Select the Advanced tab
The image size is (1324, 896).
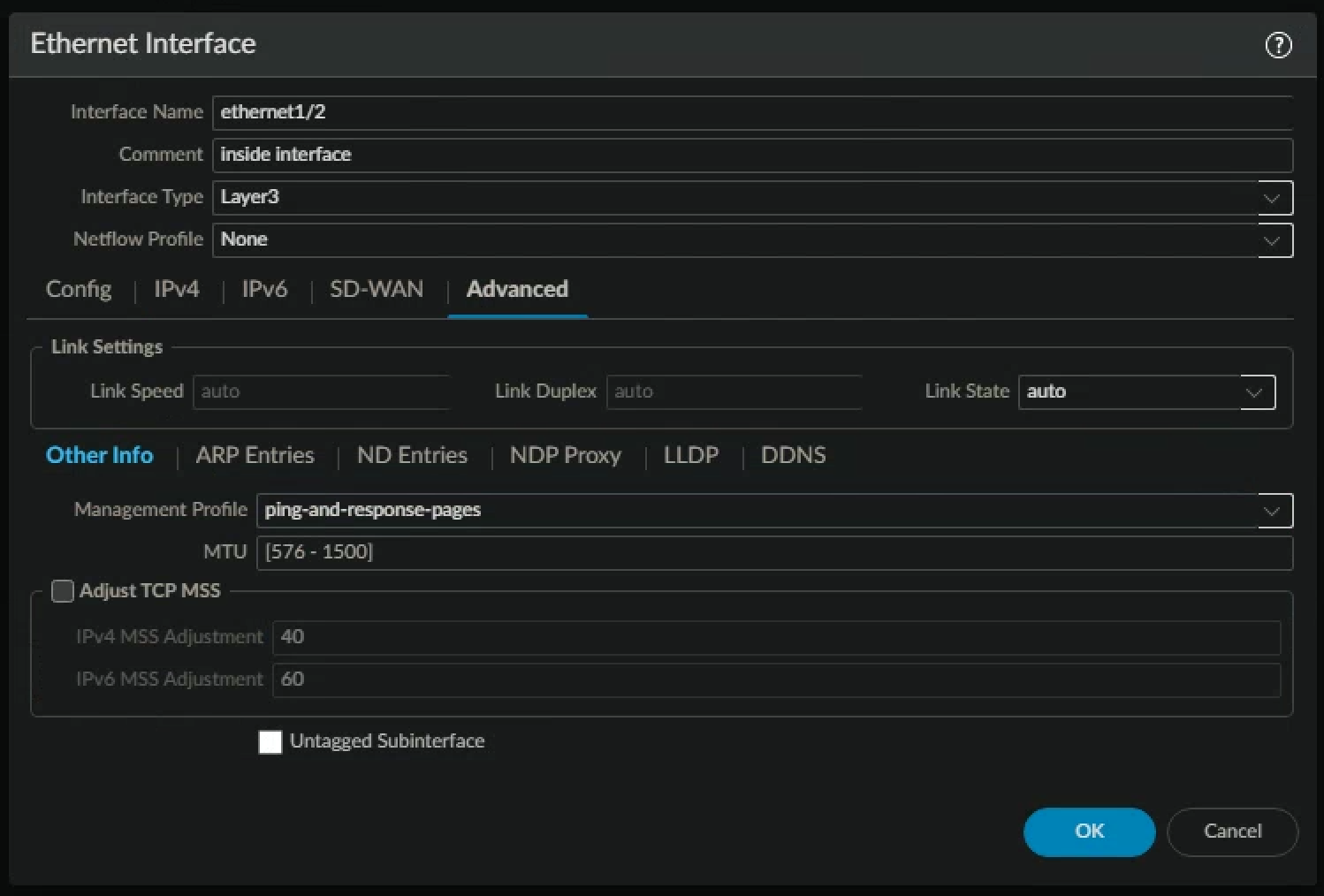517,289
